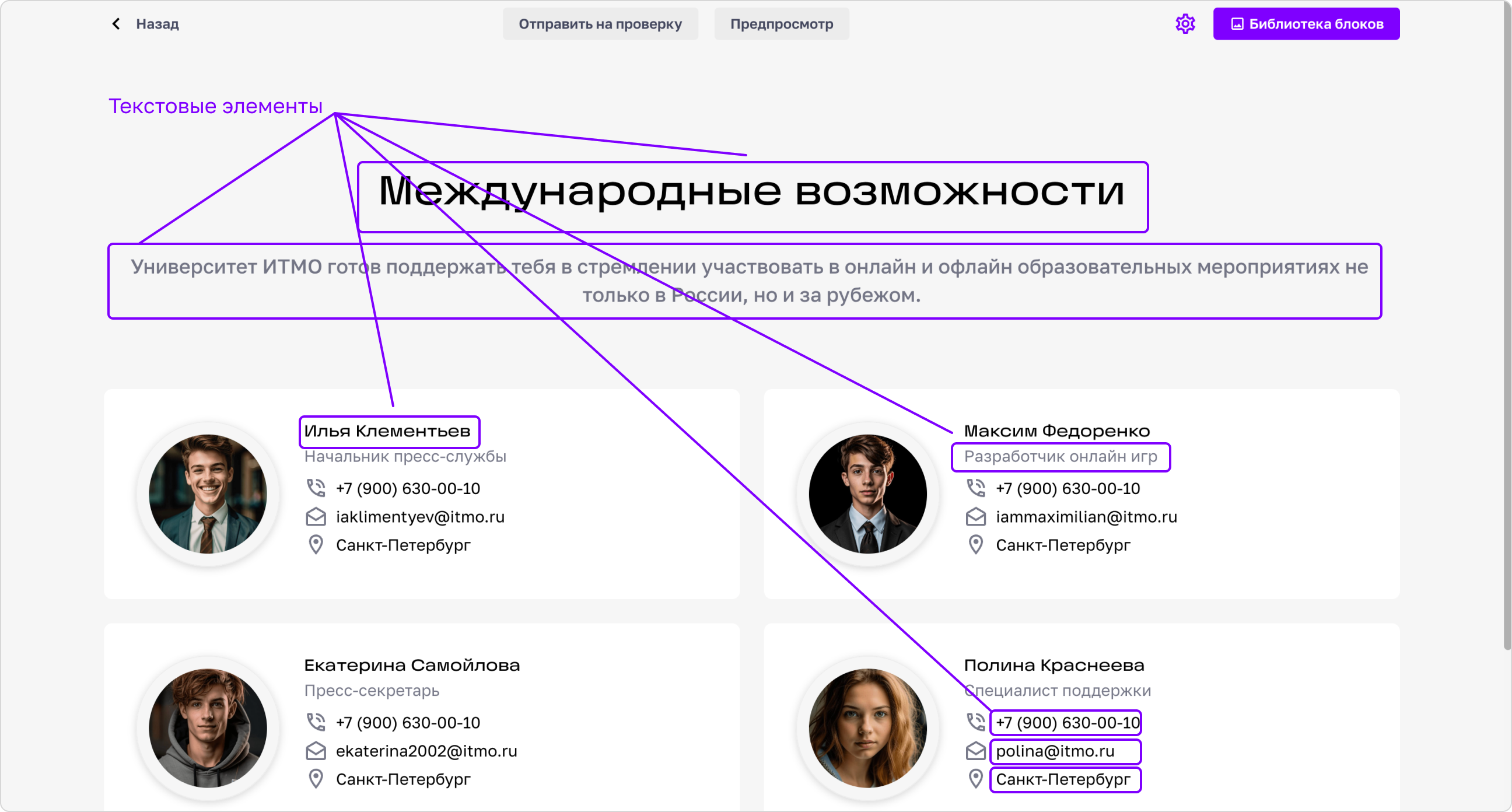Open settings gear icon
Screen dimensions: 1512x812
pos(1185,24)
